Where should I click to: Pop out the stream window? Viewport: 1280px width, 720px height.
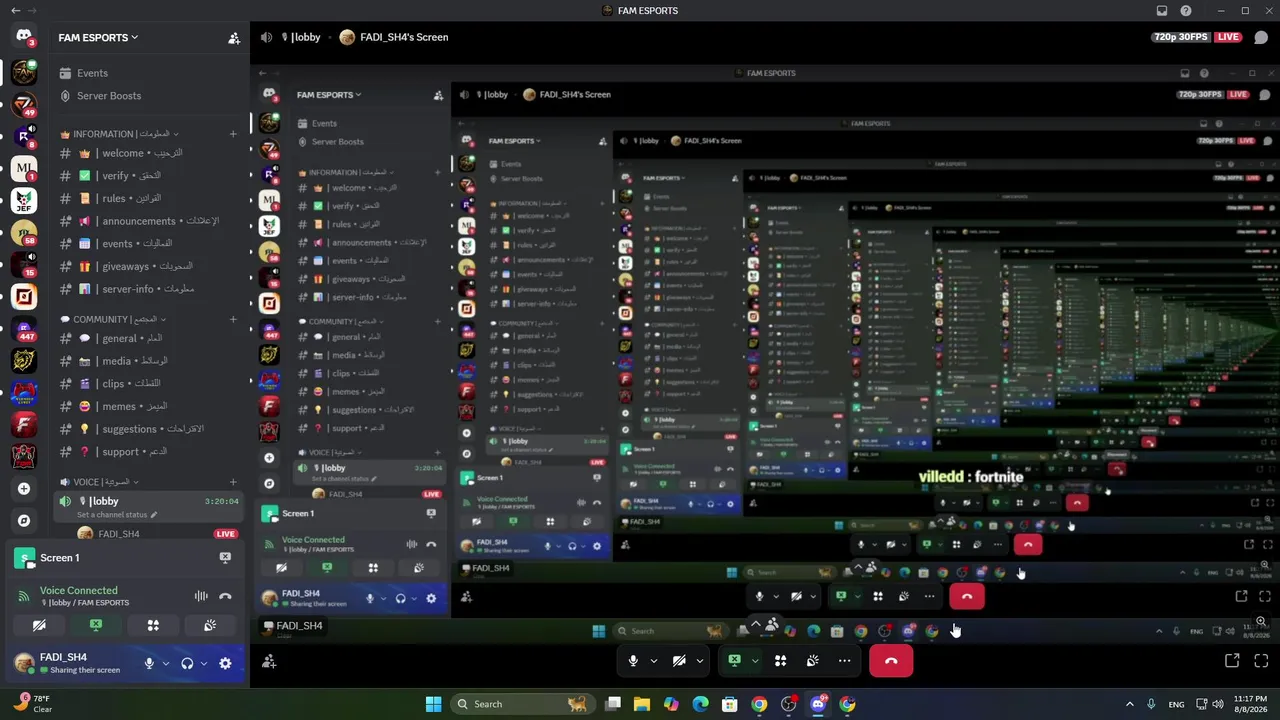pos(1232,661)
